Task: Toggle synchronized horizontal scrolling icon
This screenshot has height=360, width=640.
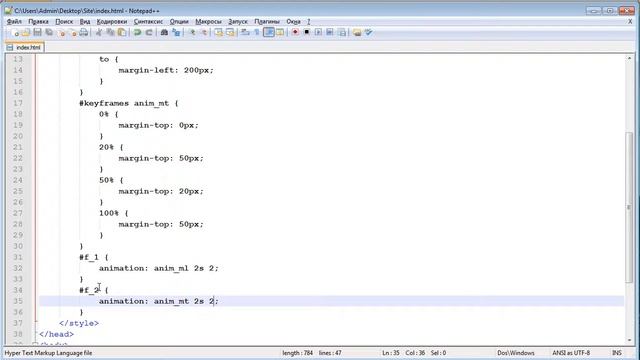Action: (x=230, y=33)
